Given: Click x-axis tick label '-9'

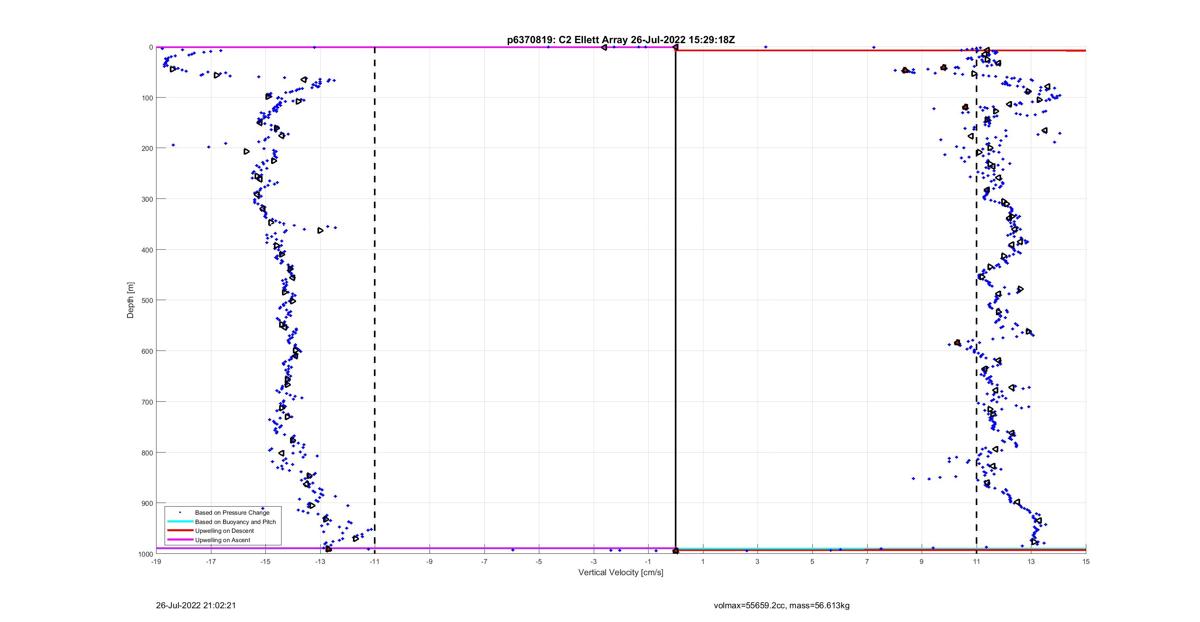Looking at the screenshot, I should pyautogui.click(x=430, y=562).
